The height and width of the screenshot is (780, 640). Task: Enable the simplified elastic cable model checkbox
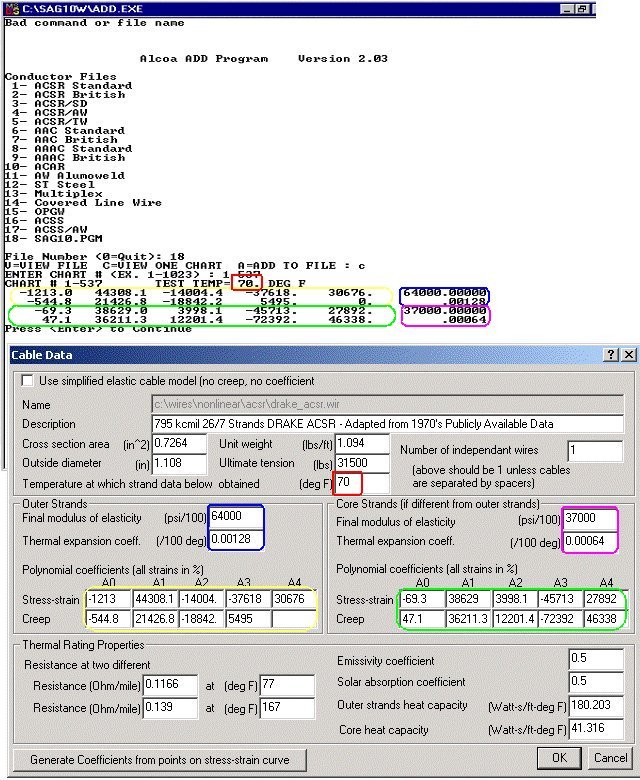click(27, 381)
